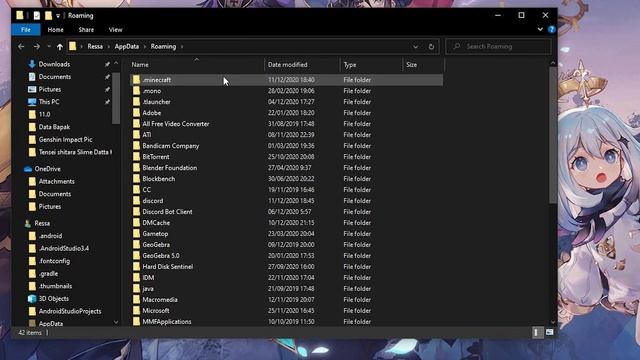Open the File ribbon tab

point(26,30)
